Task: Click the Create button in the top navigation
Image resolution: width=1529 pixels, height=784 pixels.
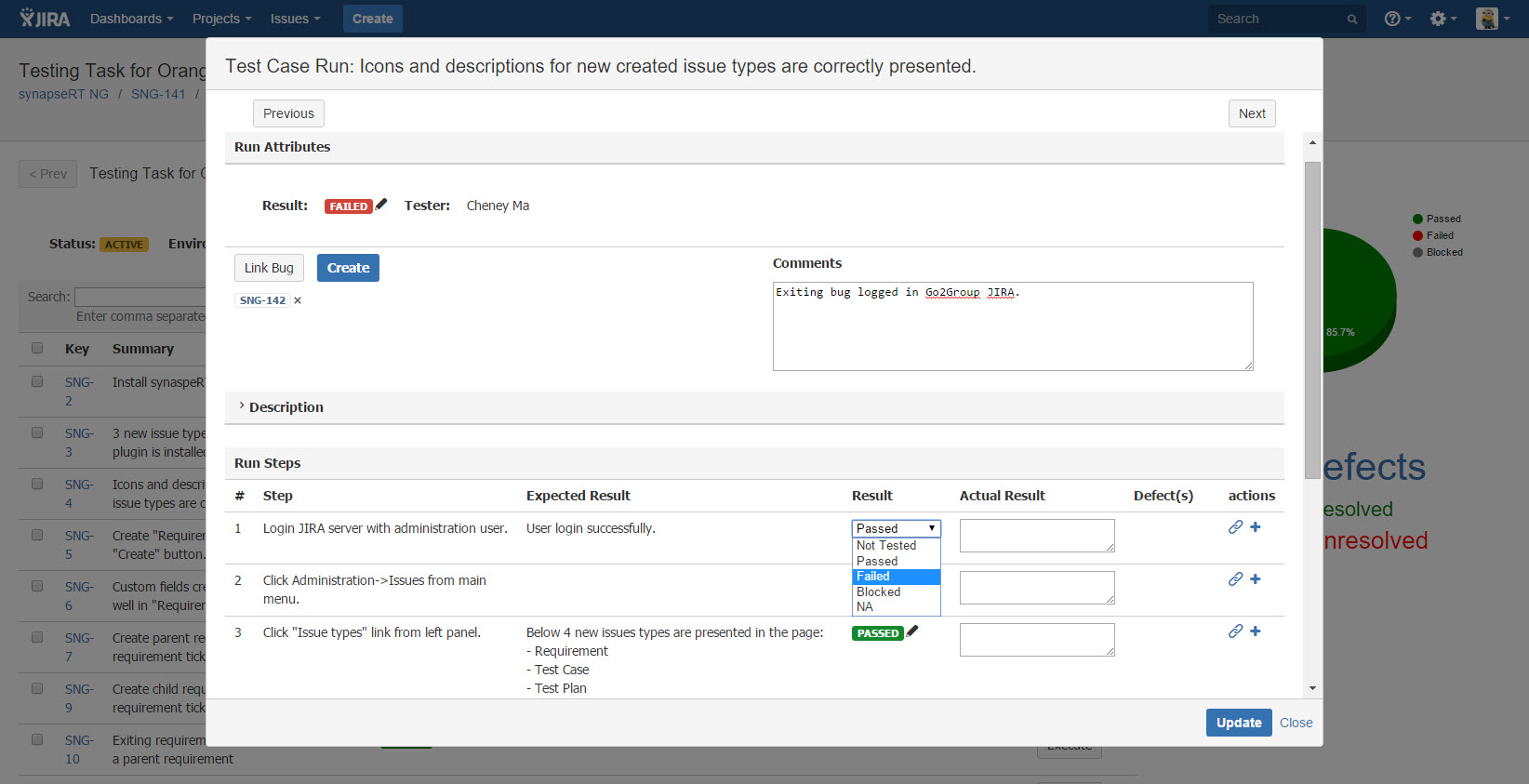Action: click(373, 19)
